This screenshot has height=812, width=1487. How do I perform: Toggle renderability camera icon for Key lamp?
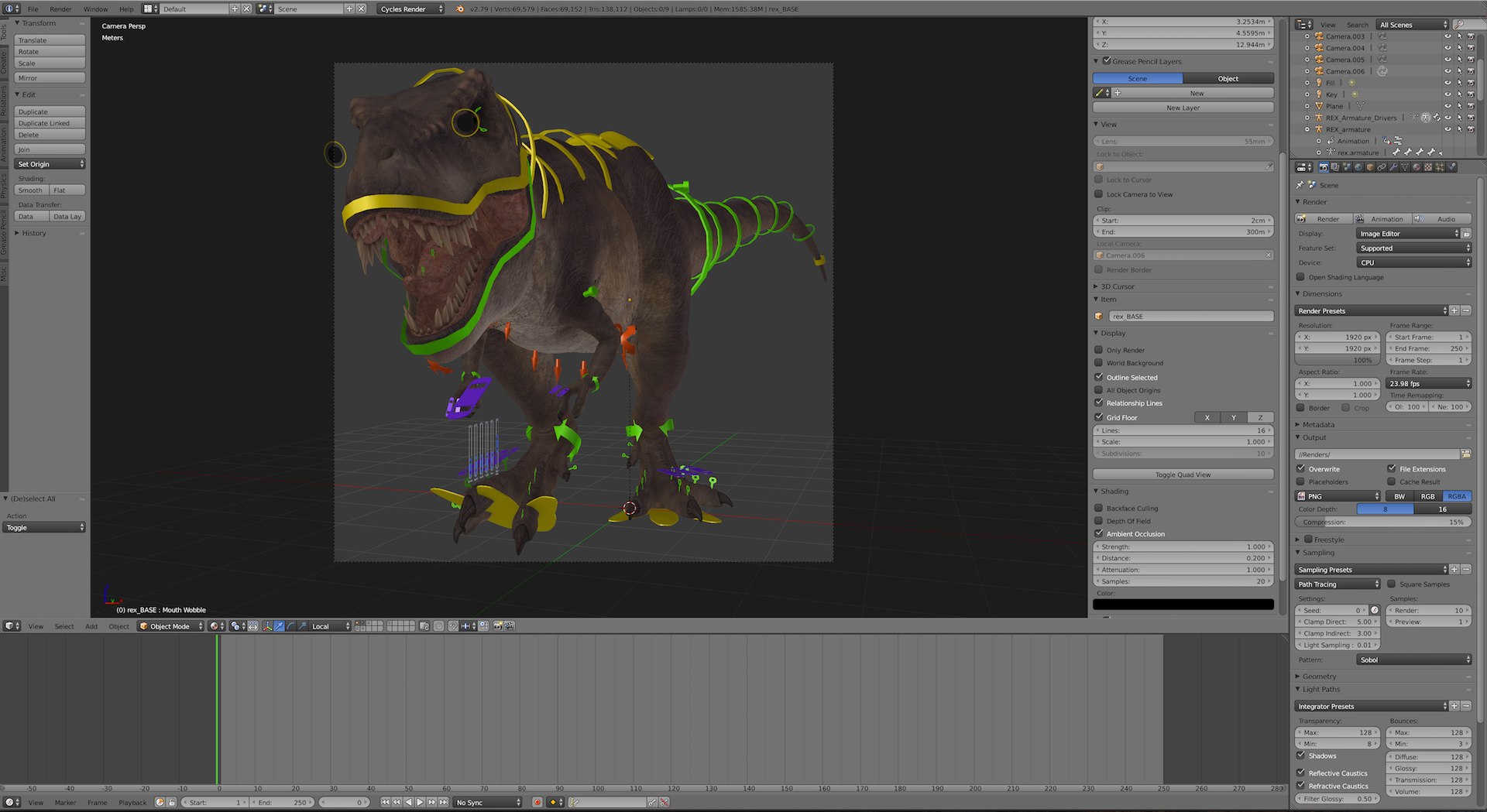pyautogui.click(x=1471, y=94)
